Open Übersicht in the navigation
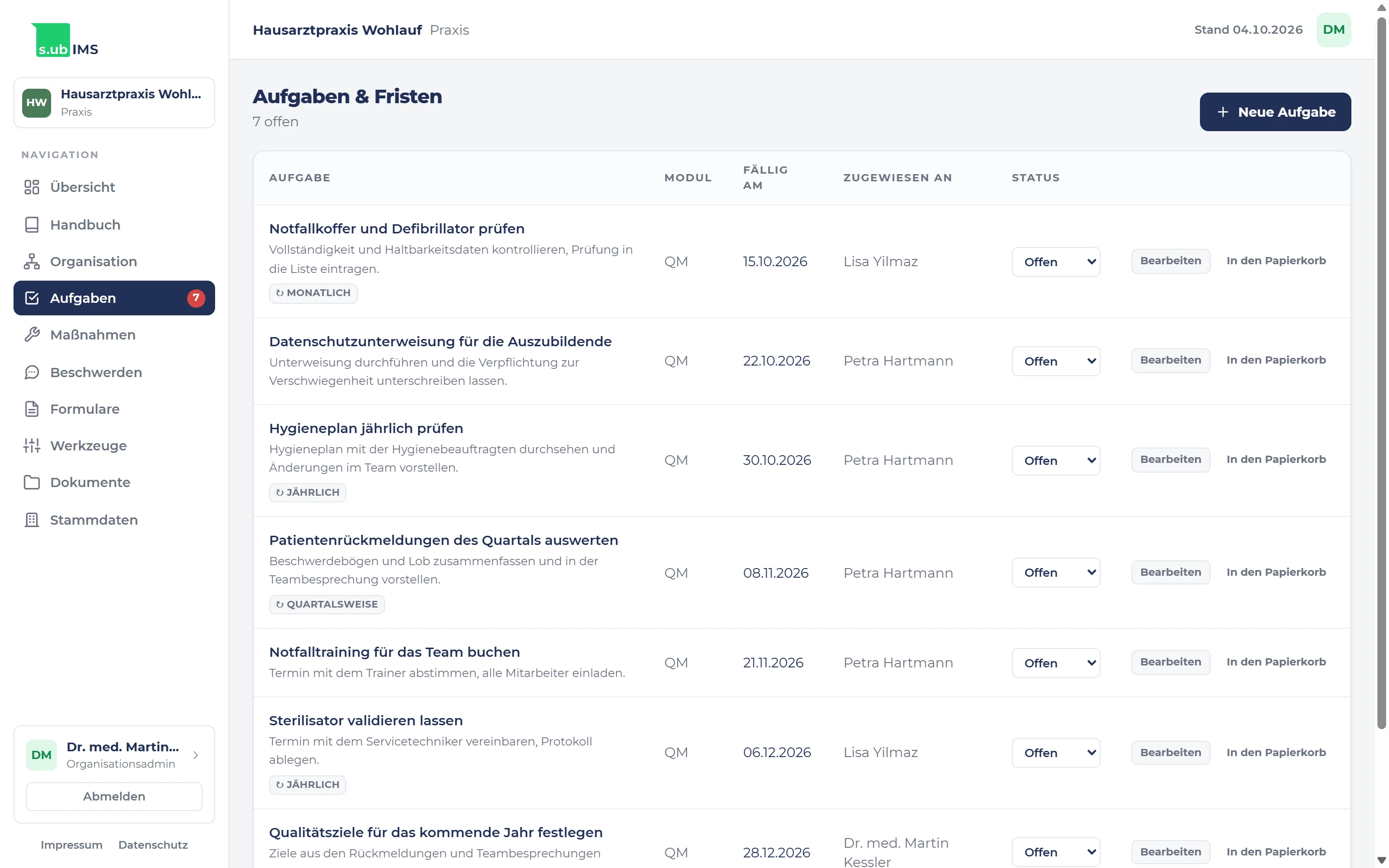 (114, 187)
